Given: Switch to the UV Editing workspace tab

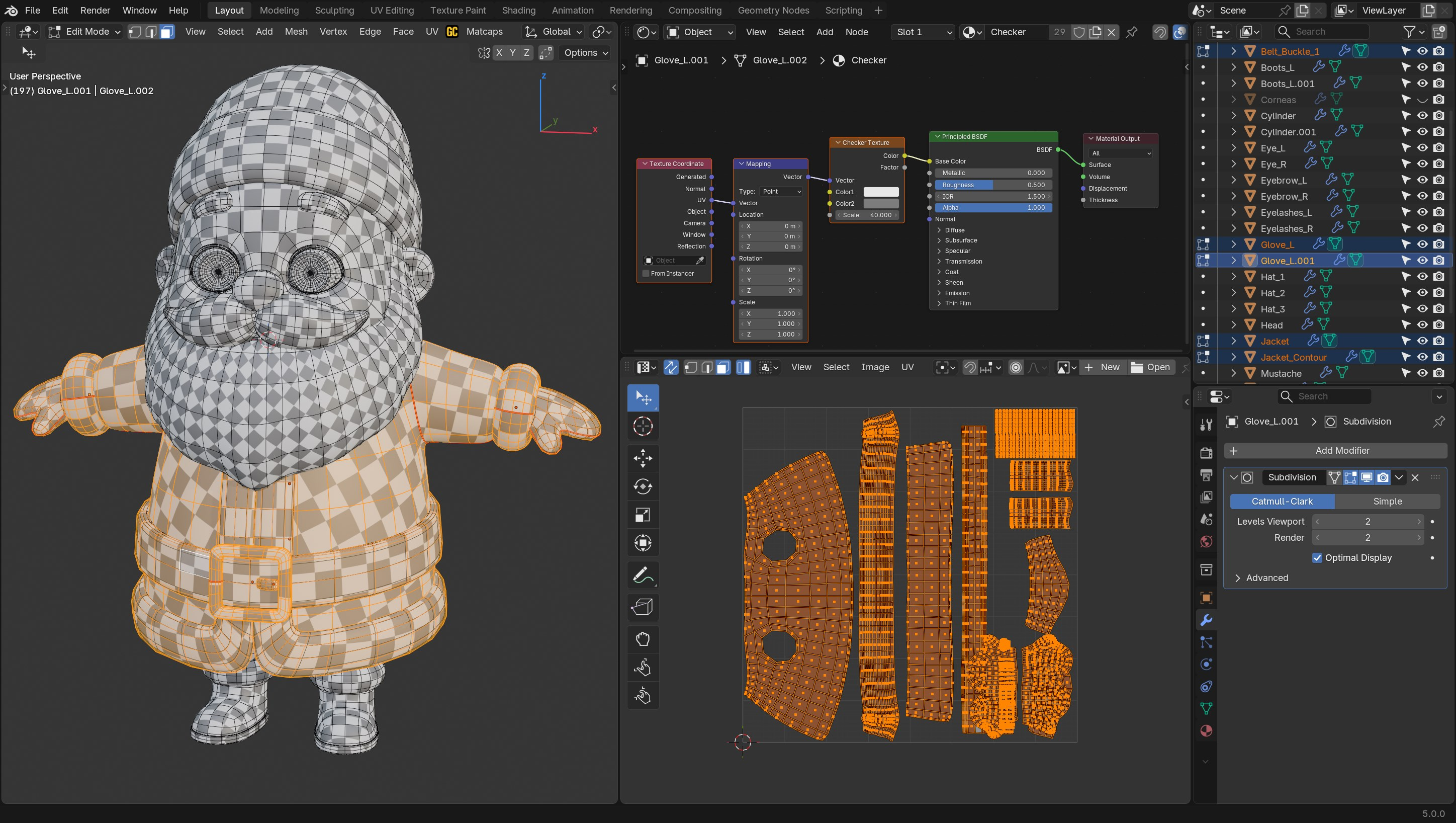Looking at the screenshot, I should pos(392,10).
